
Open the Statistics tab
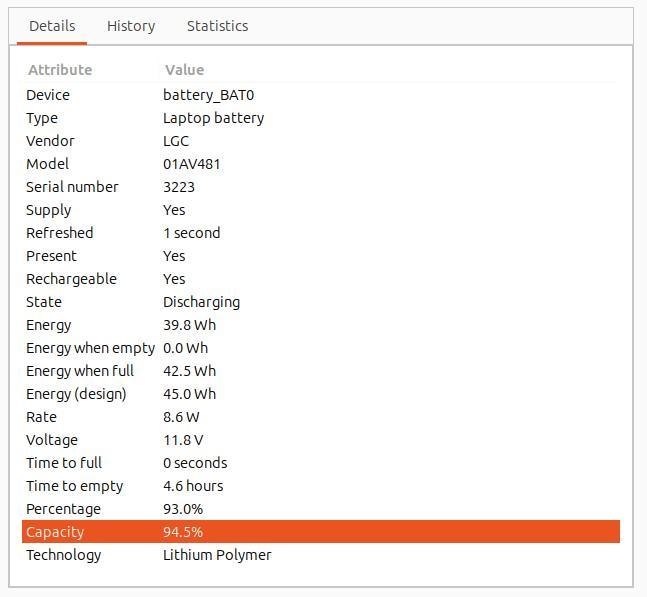click(x=217, y=26)
